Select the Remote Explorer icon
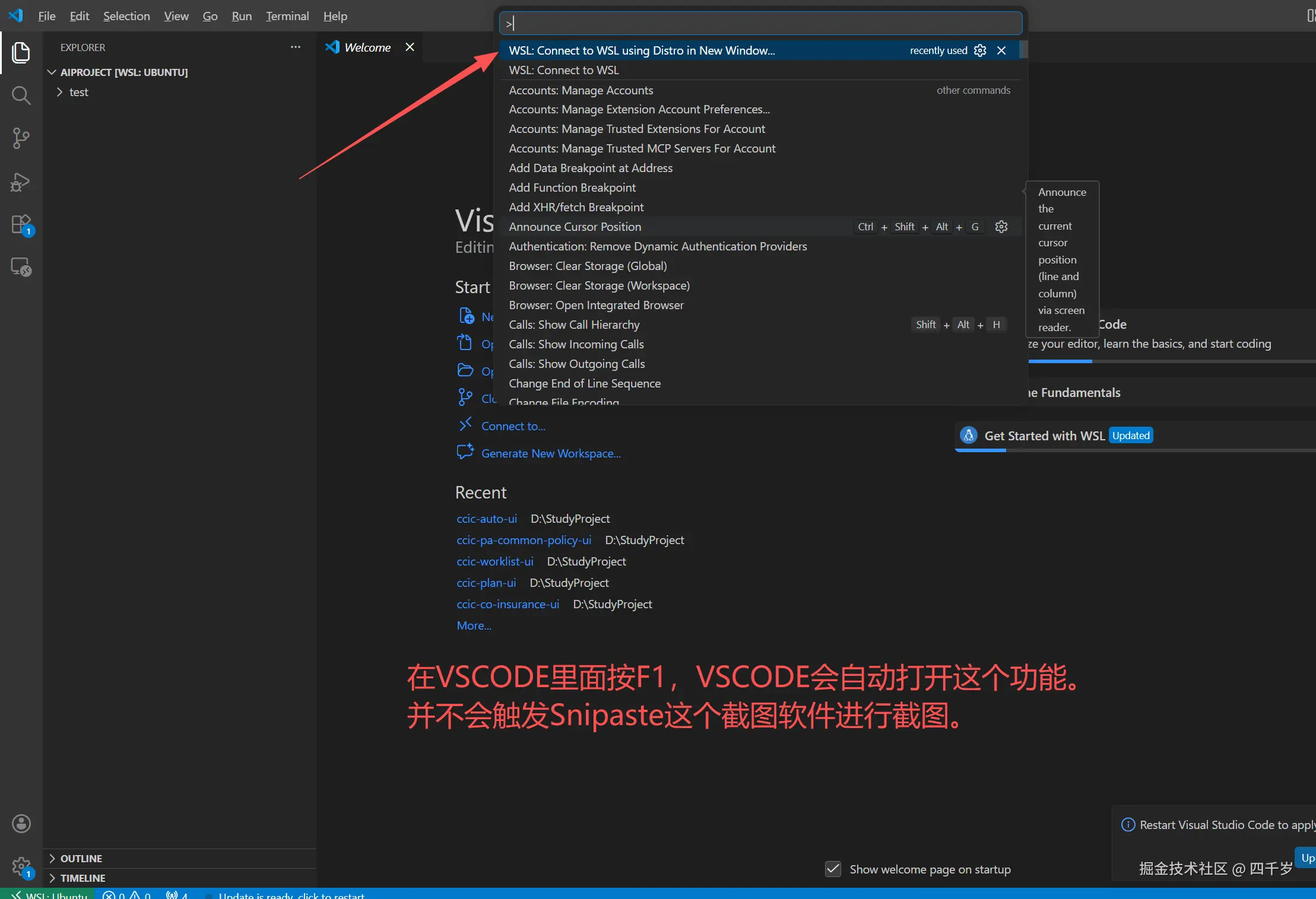1316x899 pixels. point(21,266)
